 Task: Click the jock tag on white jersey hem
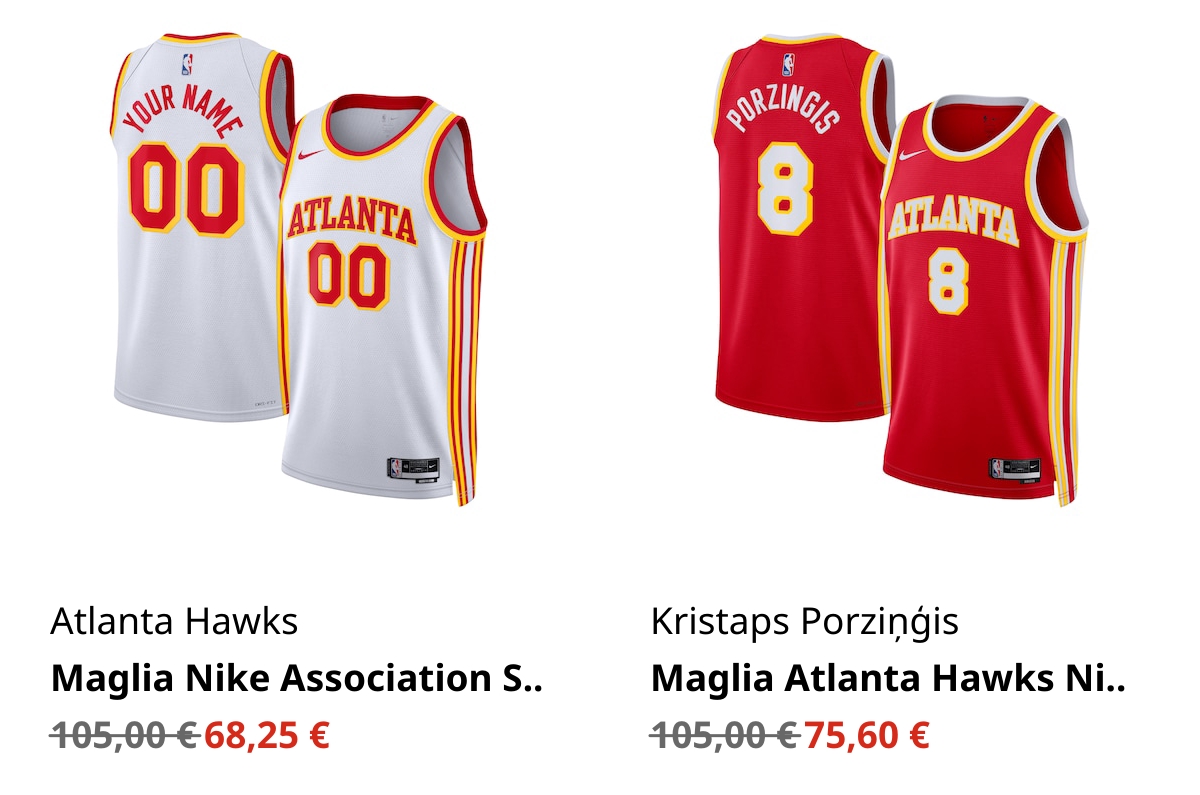click(x=412, y=468)
